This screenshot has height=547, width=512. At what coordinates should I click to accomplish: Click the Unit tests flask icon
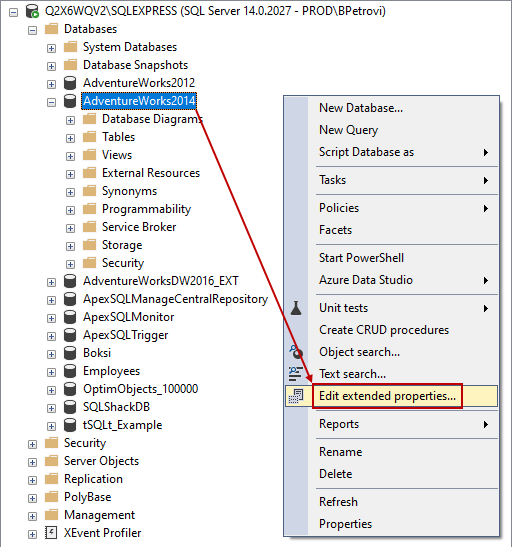(296, 308)
